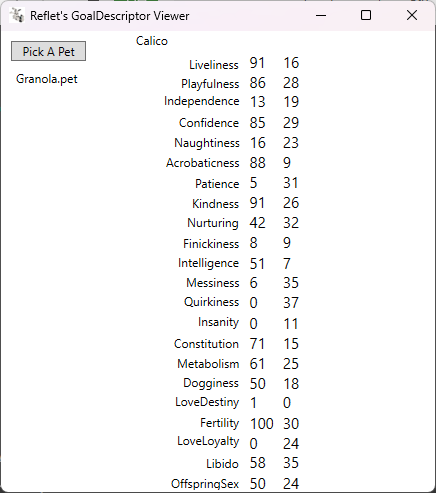
Task: Select the LoveLoyalty trait label
Action: click(208, 441)
